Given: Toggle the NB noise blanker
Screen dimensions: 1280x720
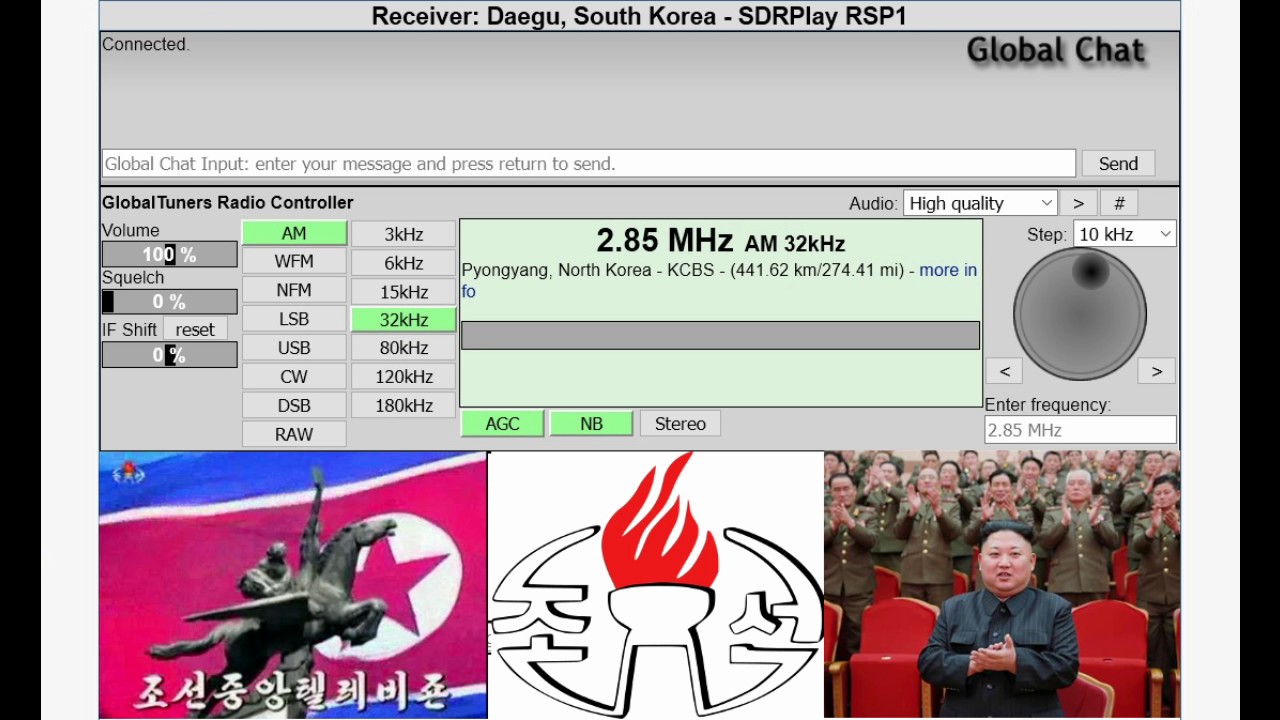Looking at the screenshot, I should click(591, 424).
